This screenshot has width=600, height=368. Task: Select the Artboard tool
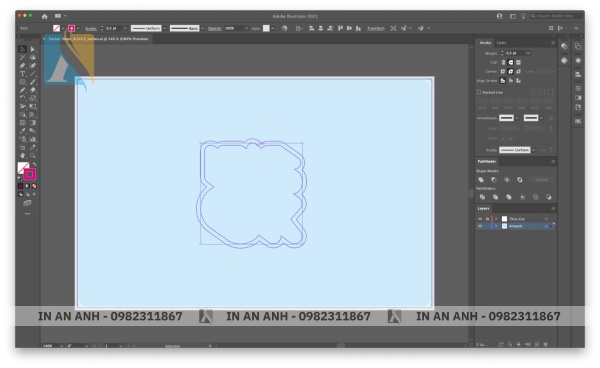coord(22,147)
